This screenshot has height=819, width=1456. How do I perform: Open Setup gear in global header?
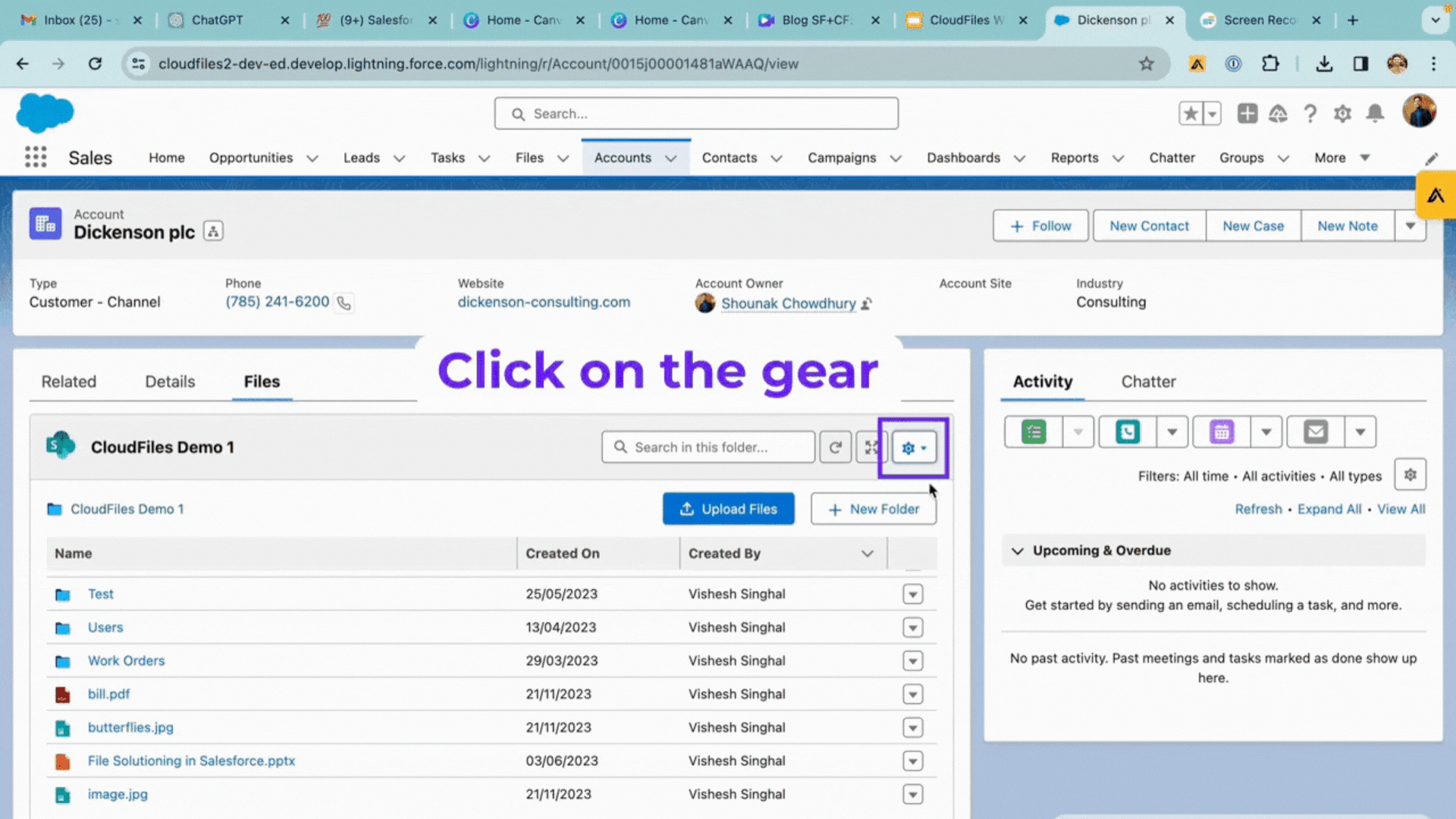[1342, 114]
